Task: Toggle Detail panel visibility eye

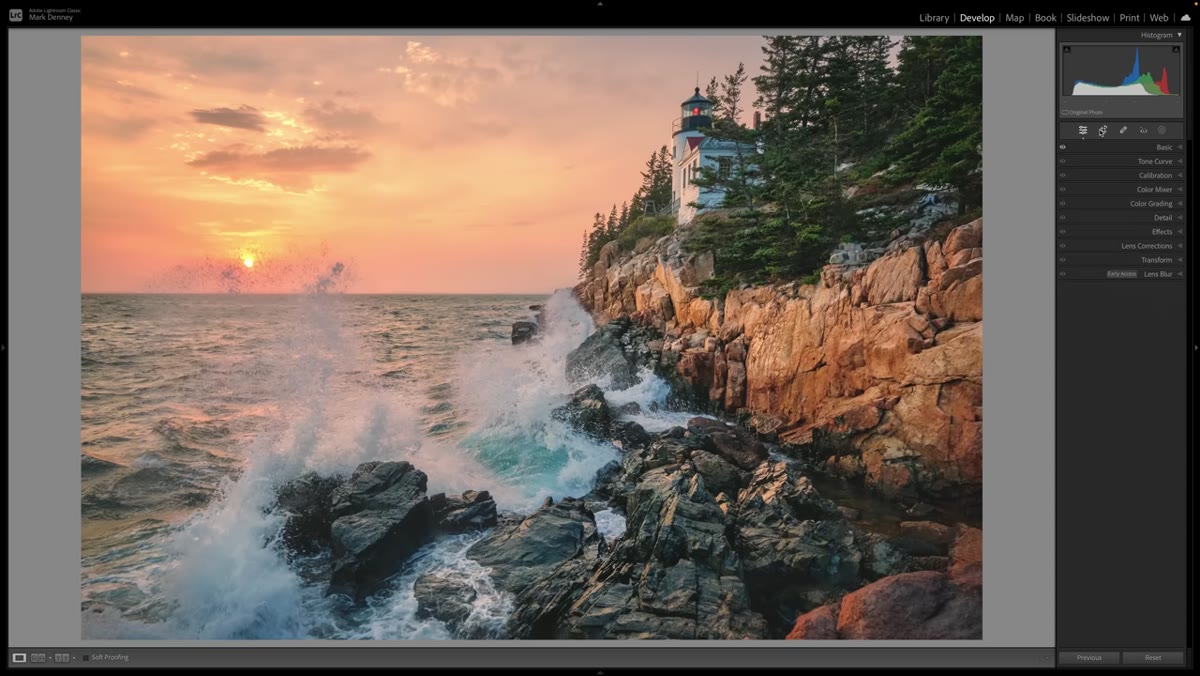Action: tap(1063, 217)
